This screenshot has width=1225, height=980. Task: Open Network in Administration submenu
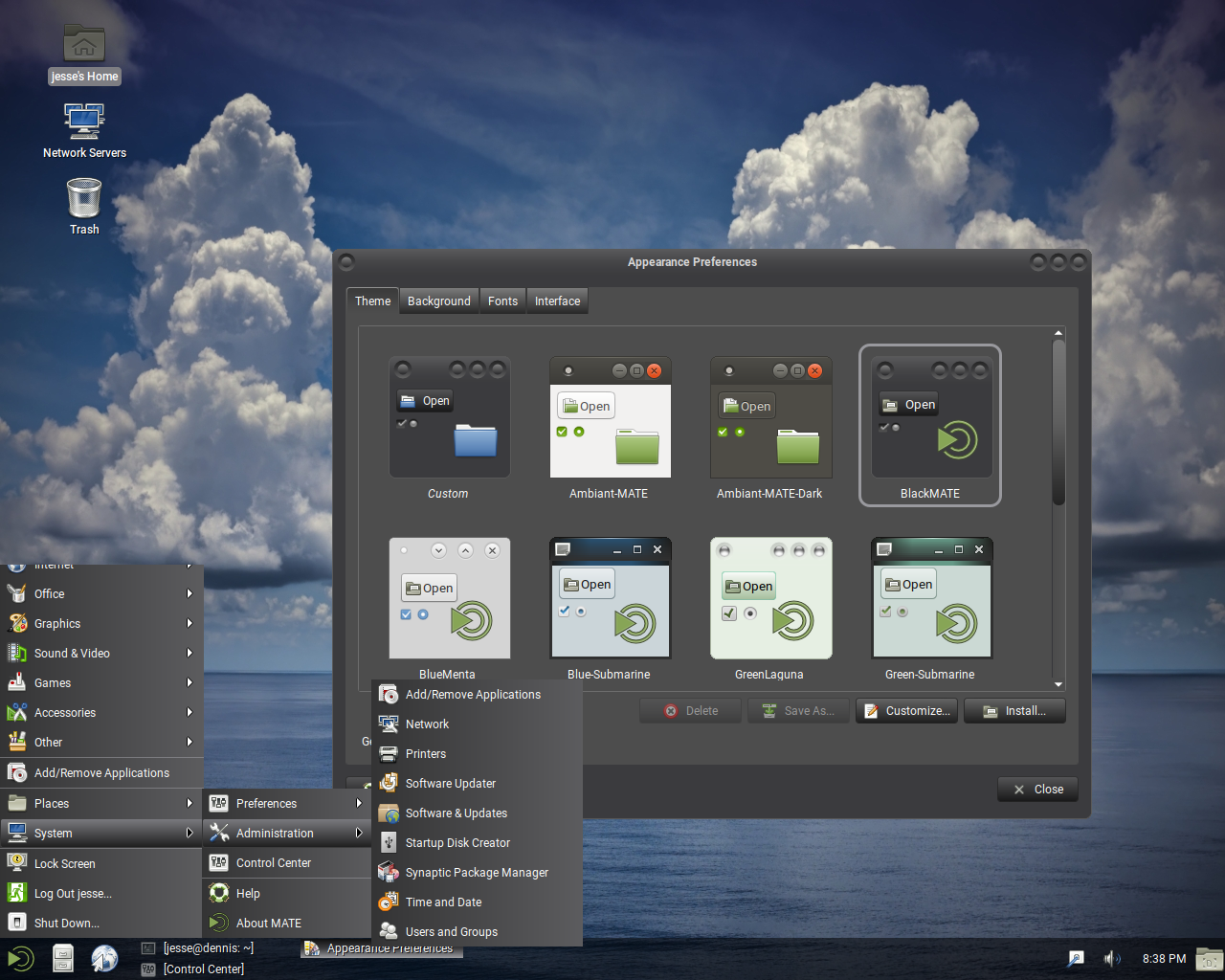(477, 724)
